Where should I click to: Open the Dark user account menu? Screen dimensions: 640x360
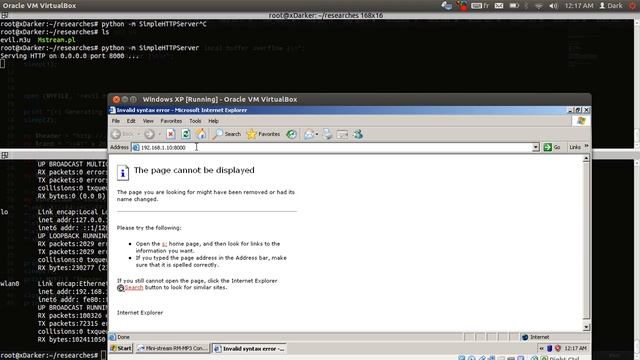click(611, 6)
